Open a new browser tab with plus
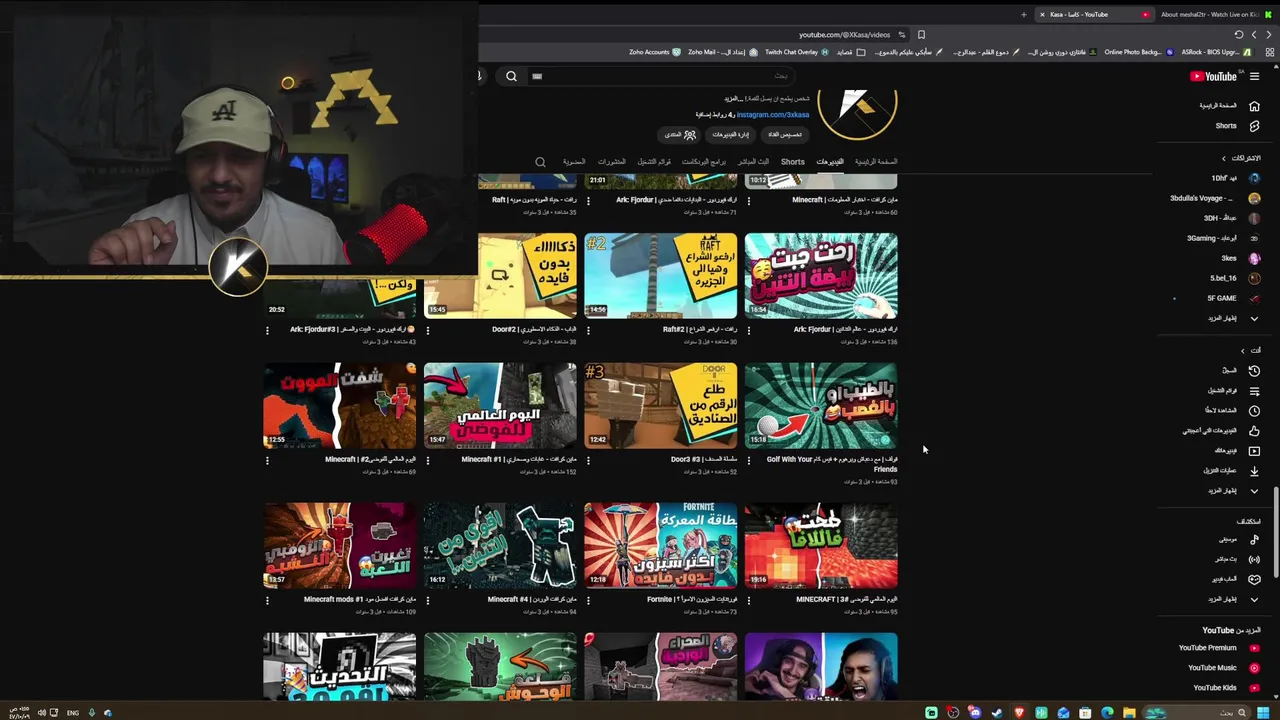The width and height of the screenshot is (1280, 720). coord(1023,14)
